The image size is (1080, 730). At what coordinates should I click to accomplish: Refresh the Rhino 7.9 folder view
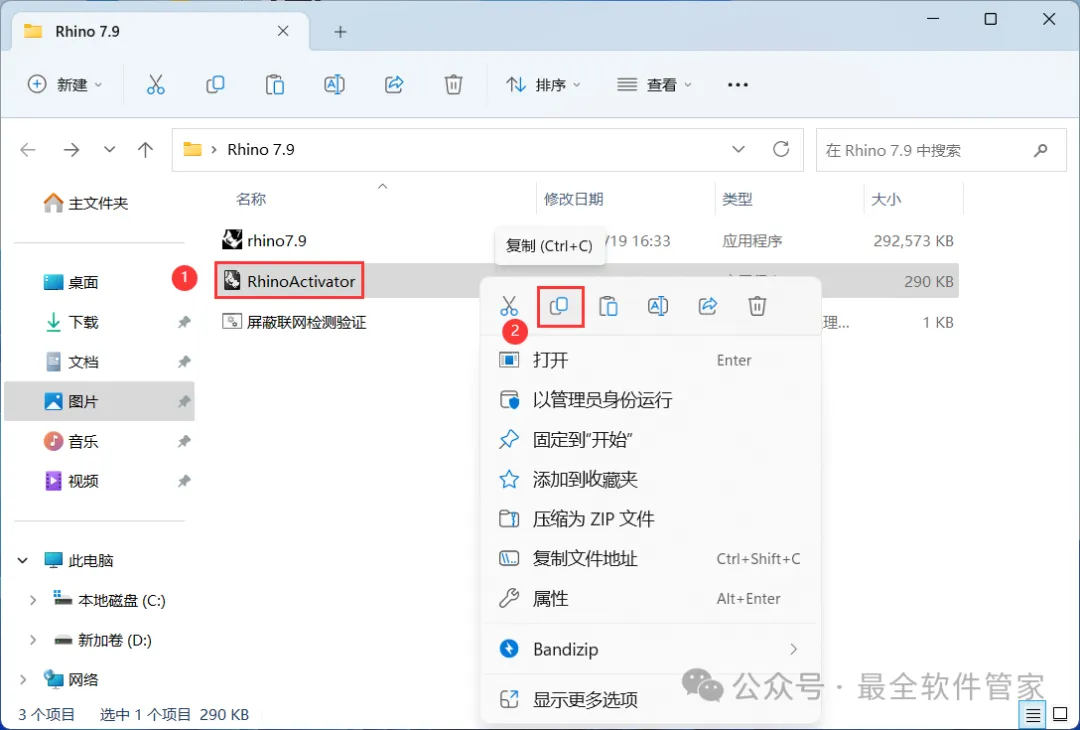click(x=781, y=149)
